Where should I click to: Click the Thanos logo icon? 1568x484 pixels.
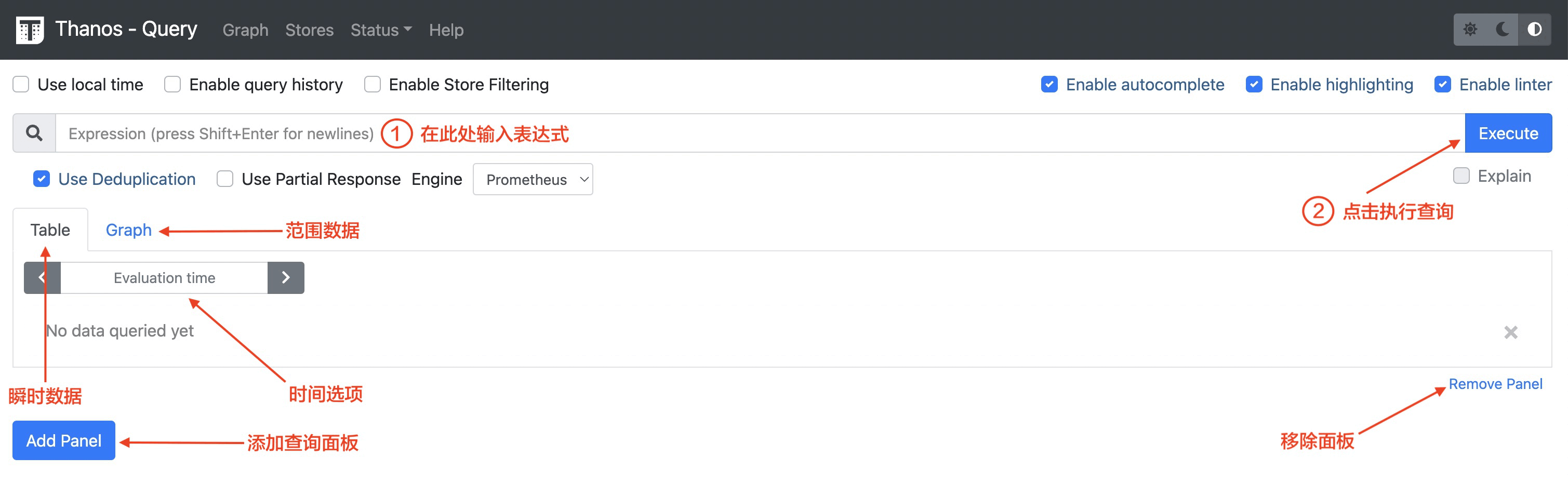click(x=29, y=30)
